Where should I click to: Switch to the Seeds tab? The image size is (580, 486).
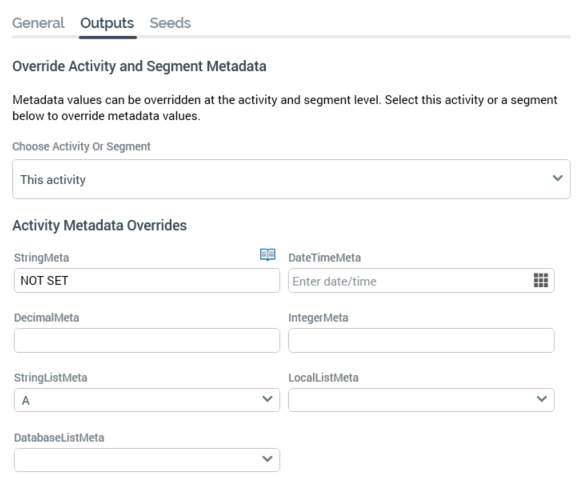click(x=170, y=23)
